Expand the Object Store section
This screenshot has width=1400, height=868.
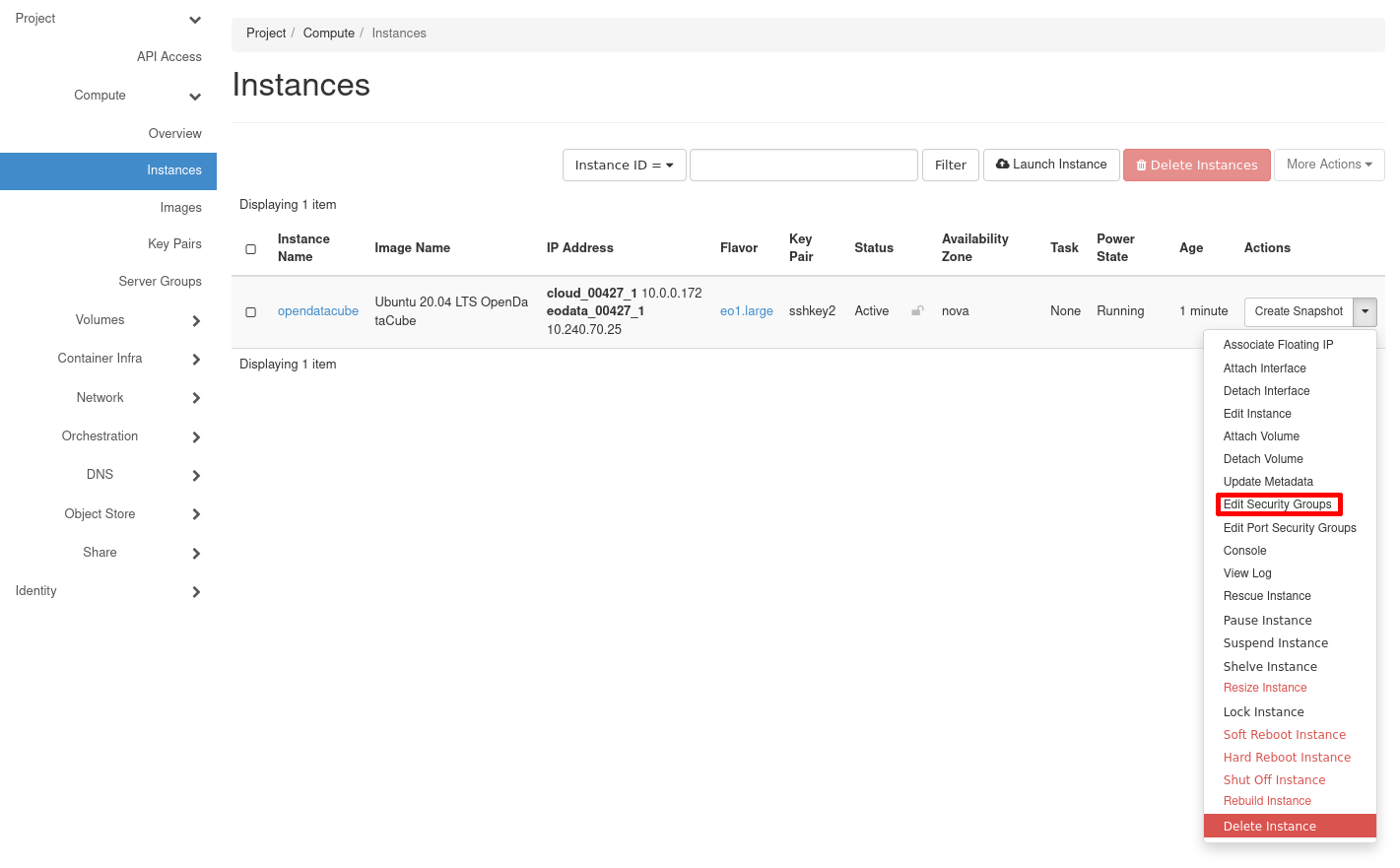[x=196, y=514]
